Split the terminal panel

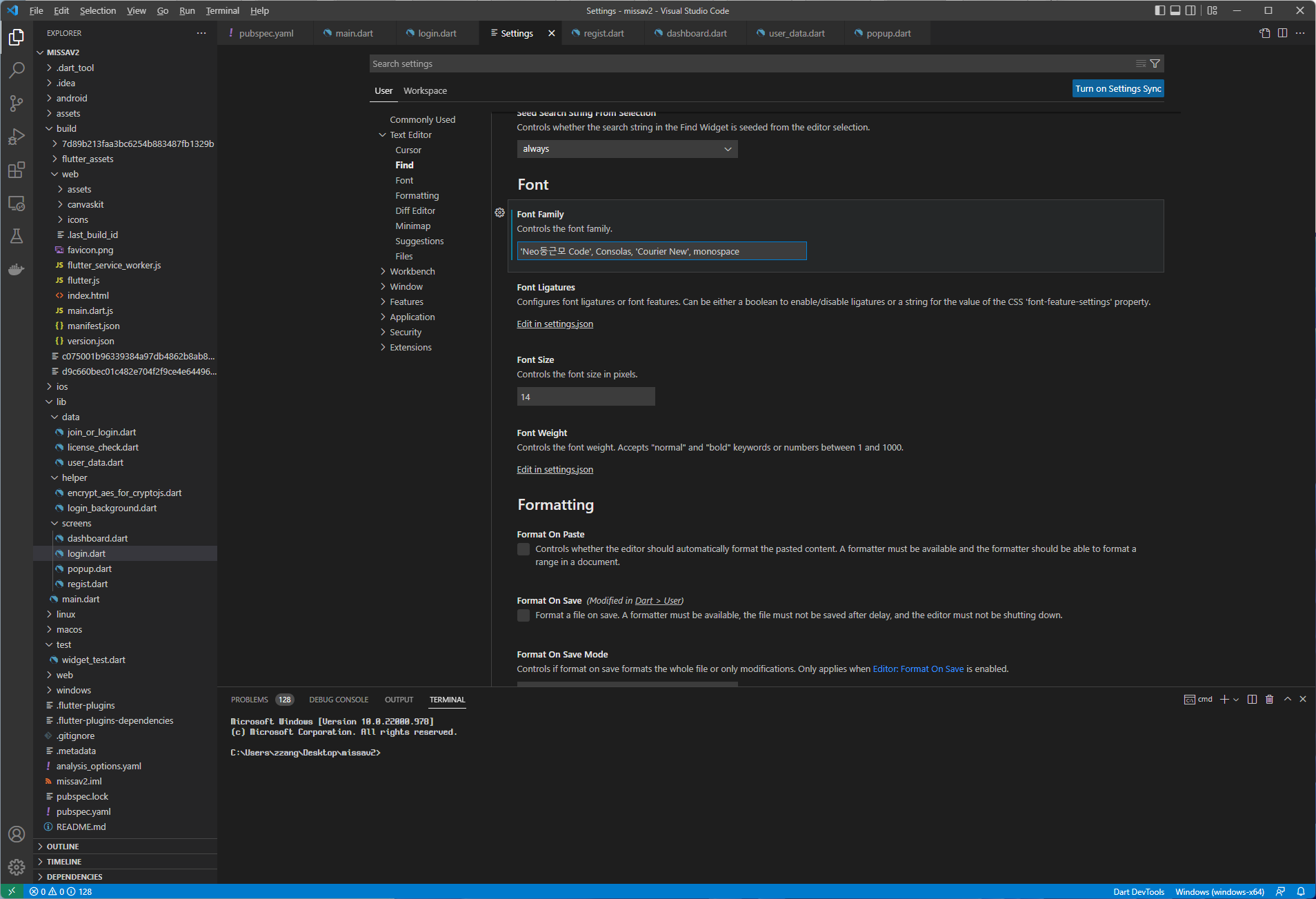click(x=1252, y=699)
